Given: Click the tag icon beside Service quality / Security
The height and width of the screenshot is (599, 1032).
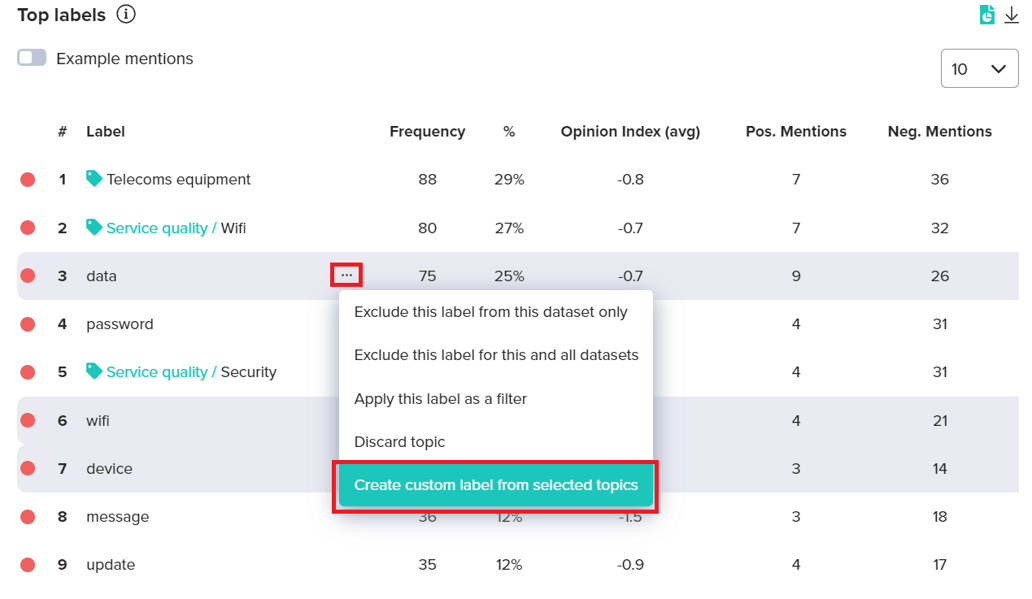Looking at the screenshot, I should click(94, 371).
